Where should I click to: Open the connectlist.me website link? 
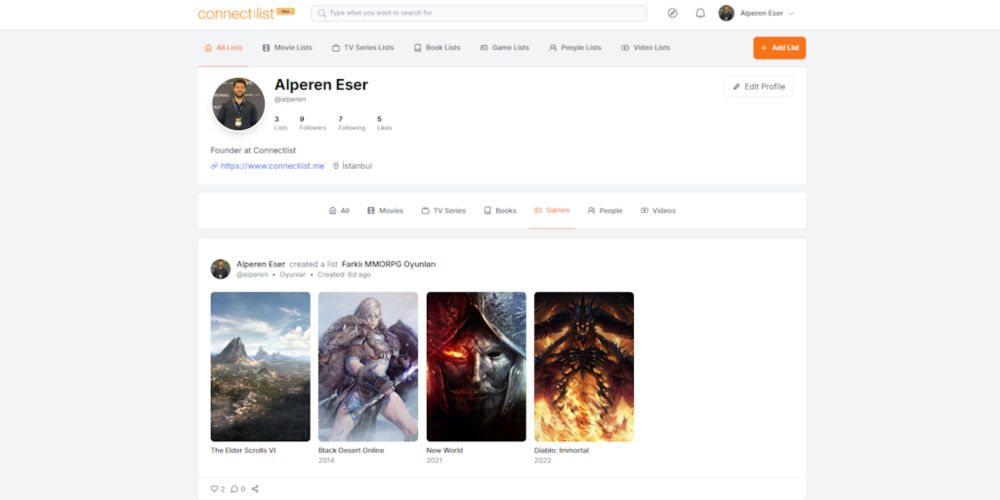coord(272,166)
